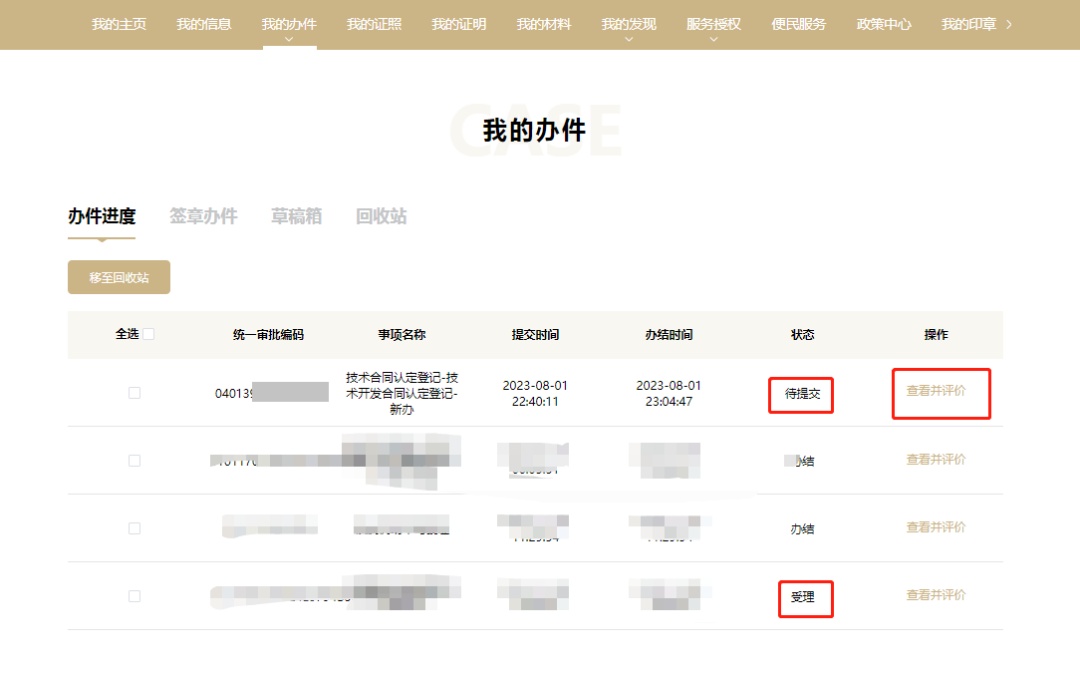Visit 政策中心 from the top navigation
The image size is (1080, 673).
(x=883, y=24)
